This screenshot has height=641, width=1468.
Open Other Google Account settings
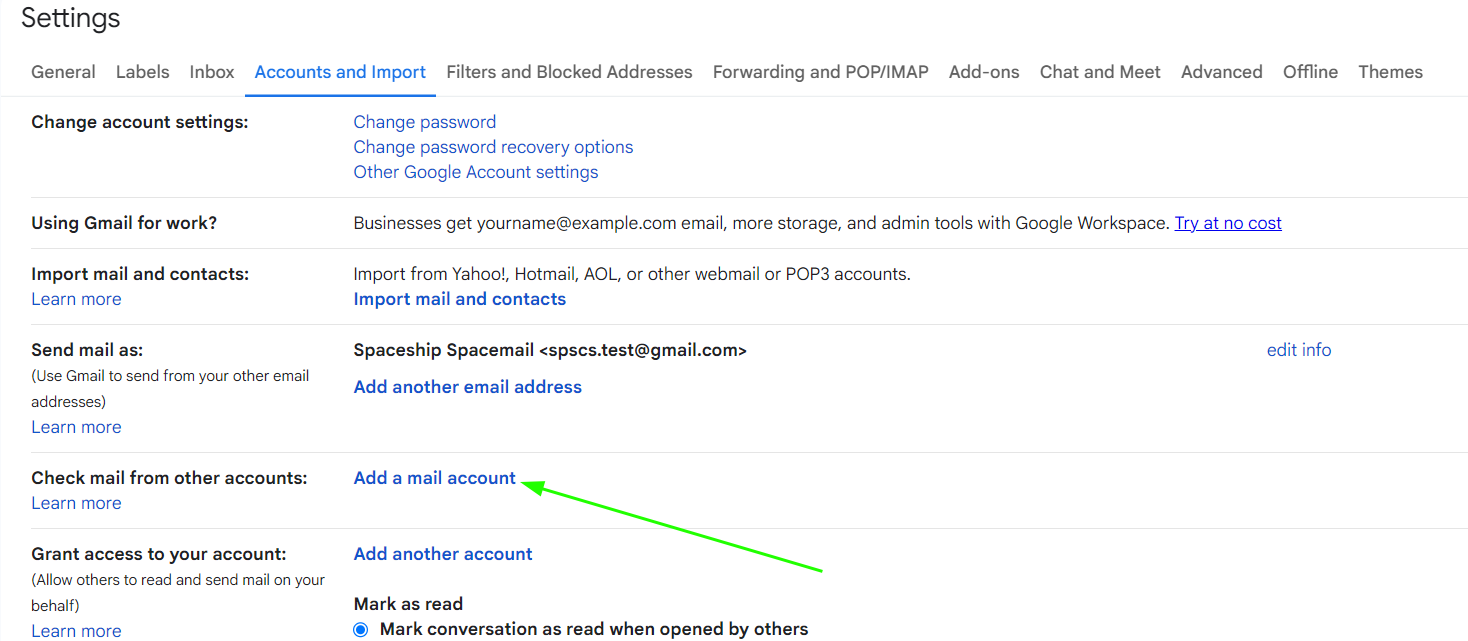[x=475, y=171]
